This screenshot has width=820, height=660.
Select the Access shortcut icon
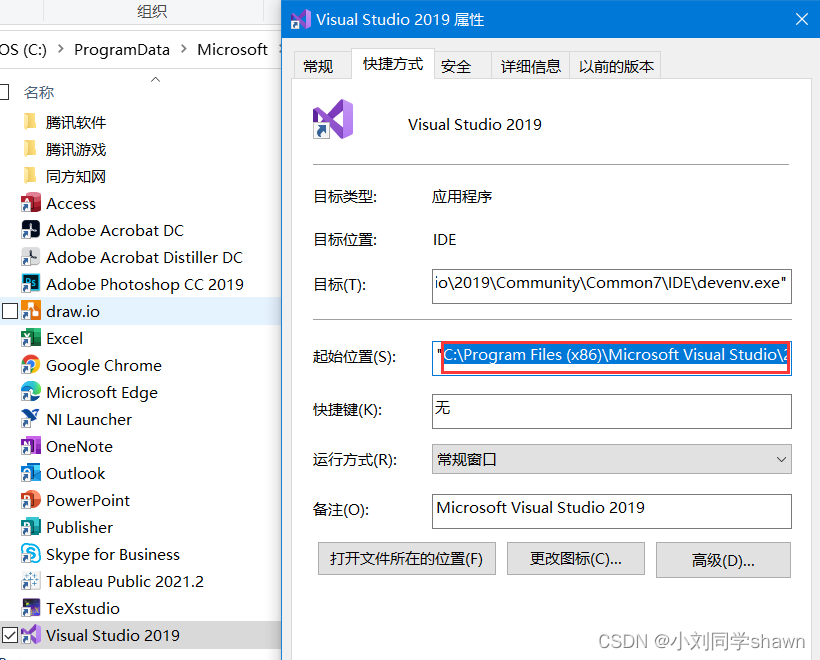pyautogui.click(x=31, y=203)
